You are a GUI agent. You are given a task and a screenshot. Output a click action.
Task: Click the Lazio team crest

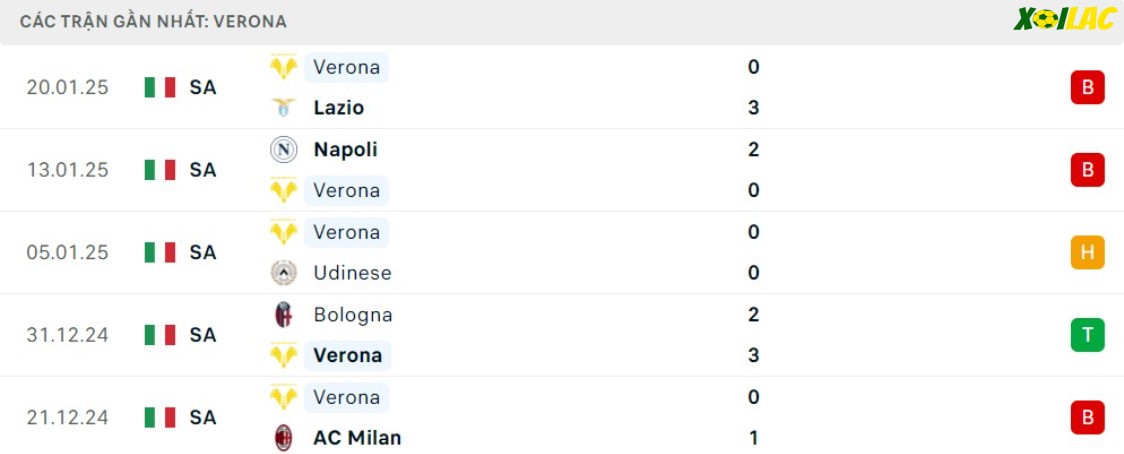(x=284, y=108)
